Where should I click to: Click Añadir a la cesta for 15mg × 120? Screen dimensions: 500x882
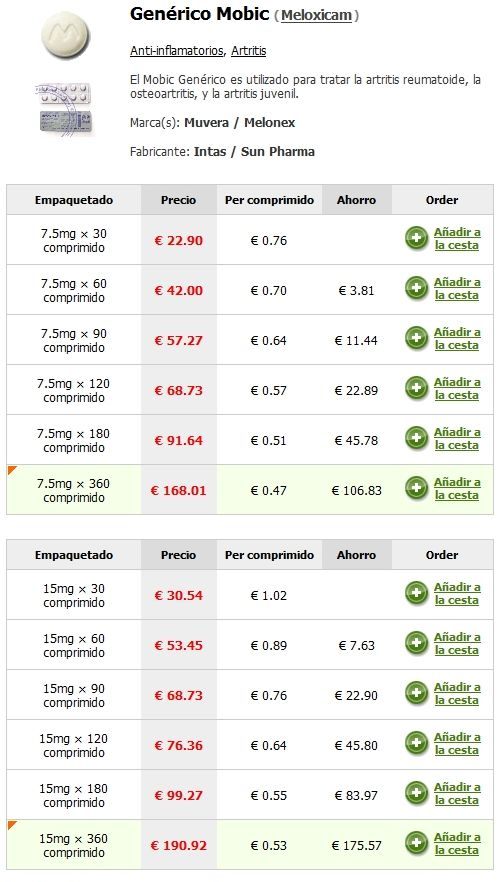coord(457,744)
